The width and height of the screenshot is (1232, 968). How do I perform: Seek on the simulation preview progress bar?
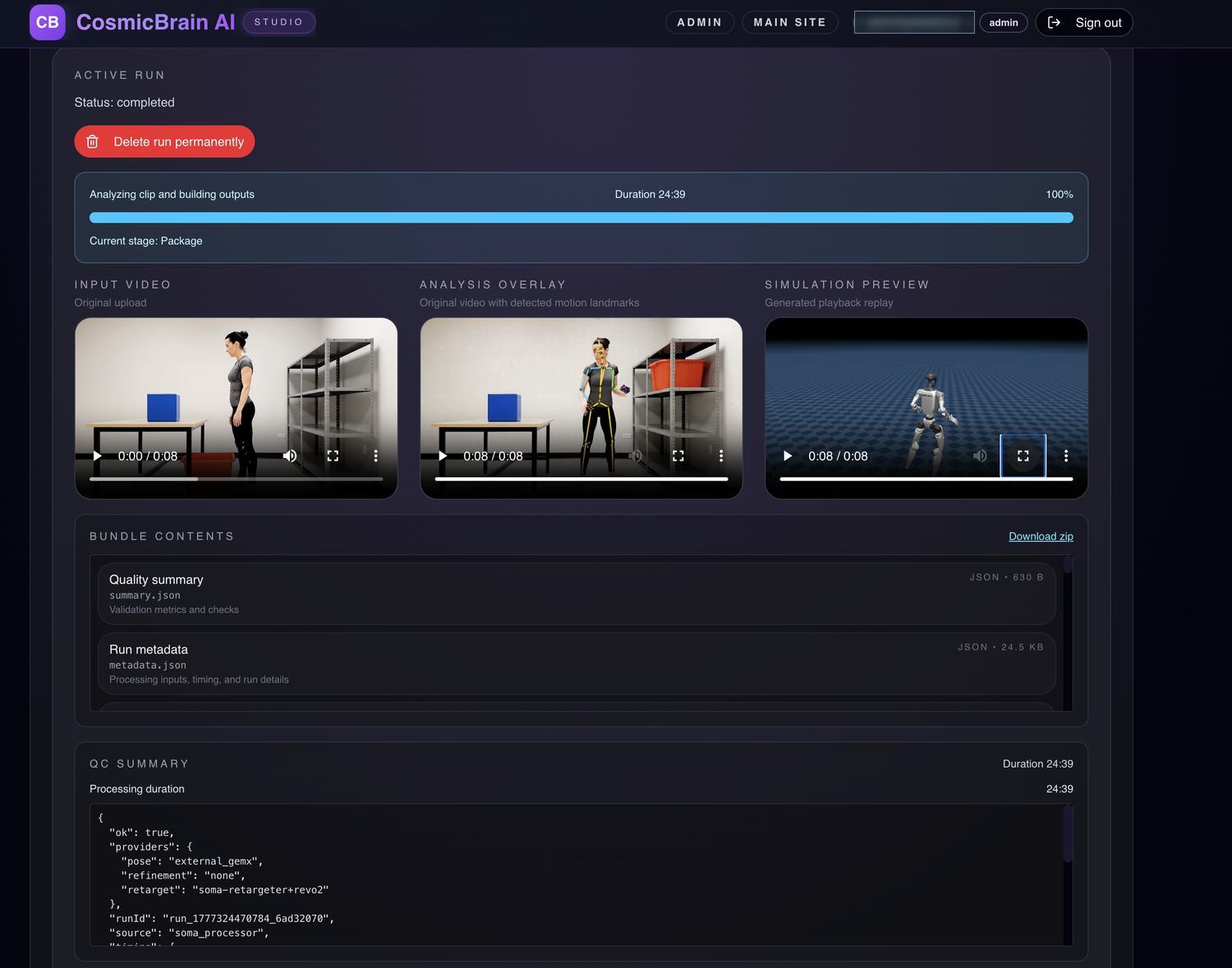tap(926, 479)
